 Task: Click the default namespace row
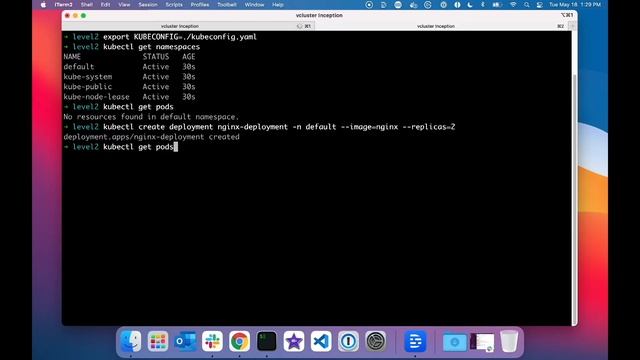129,67
